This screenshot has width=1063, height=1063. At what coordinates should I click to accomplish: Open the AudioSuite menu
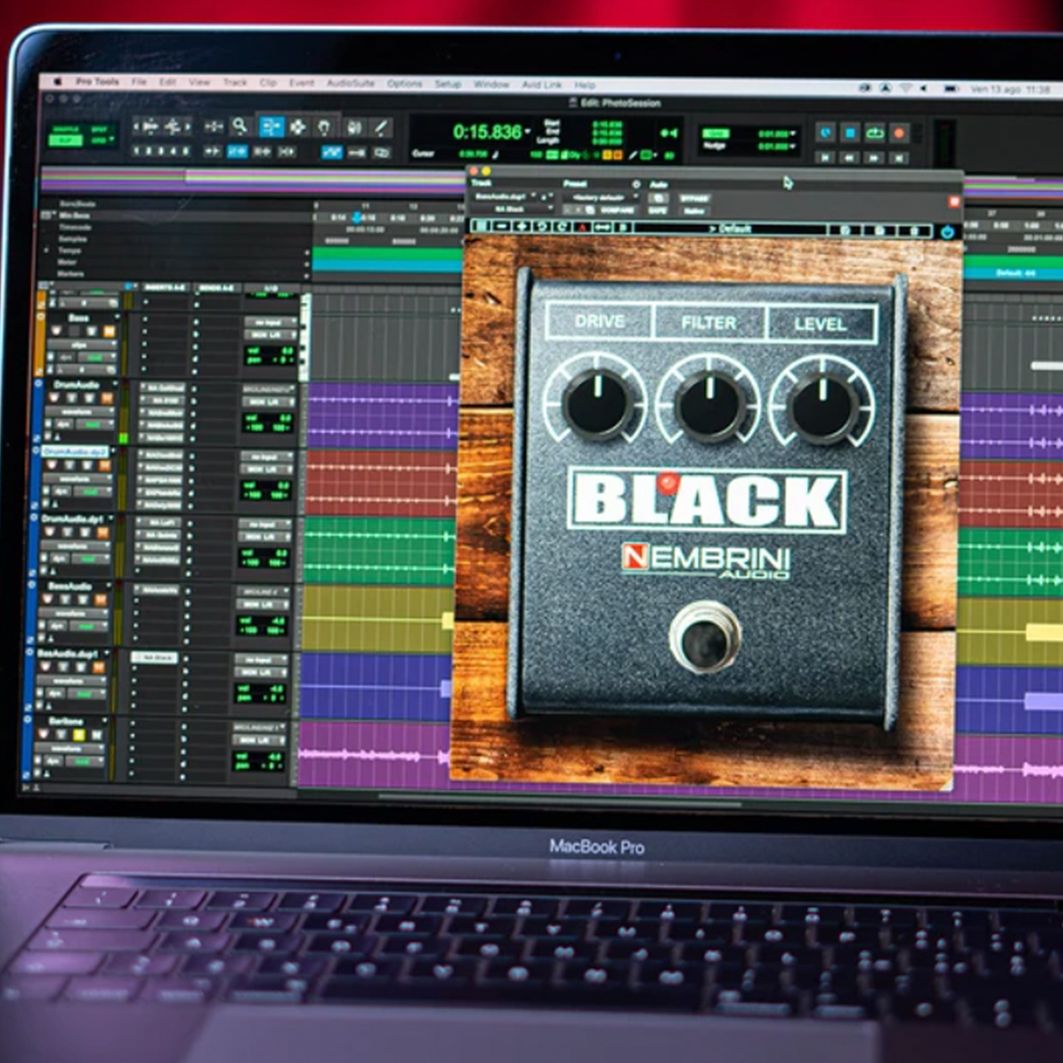(x=350, y=83)
